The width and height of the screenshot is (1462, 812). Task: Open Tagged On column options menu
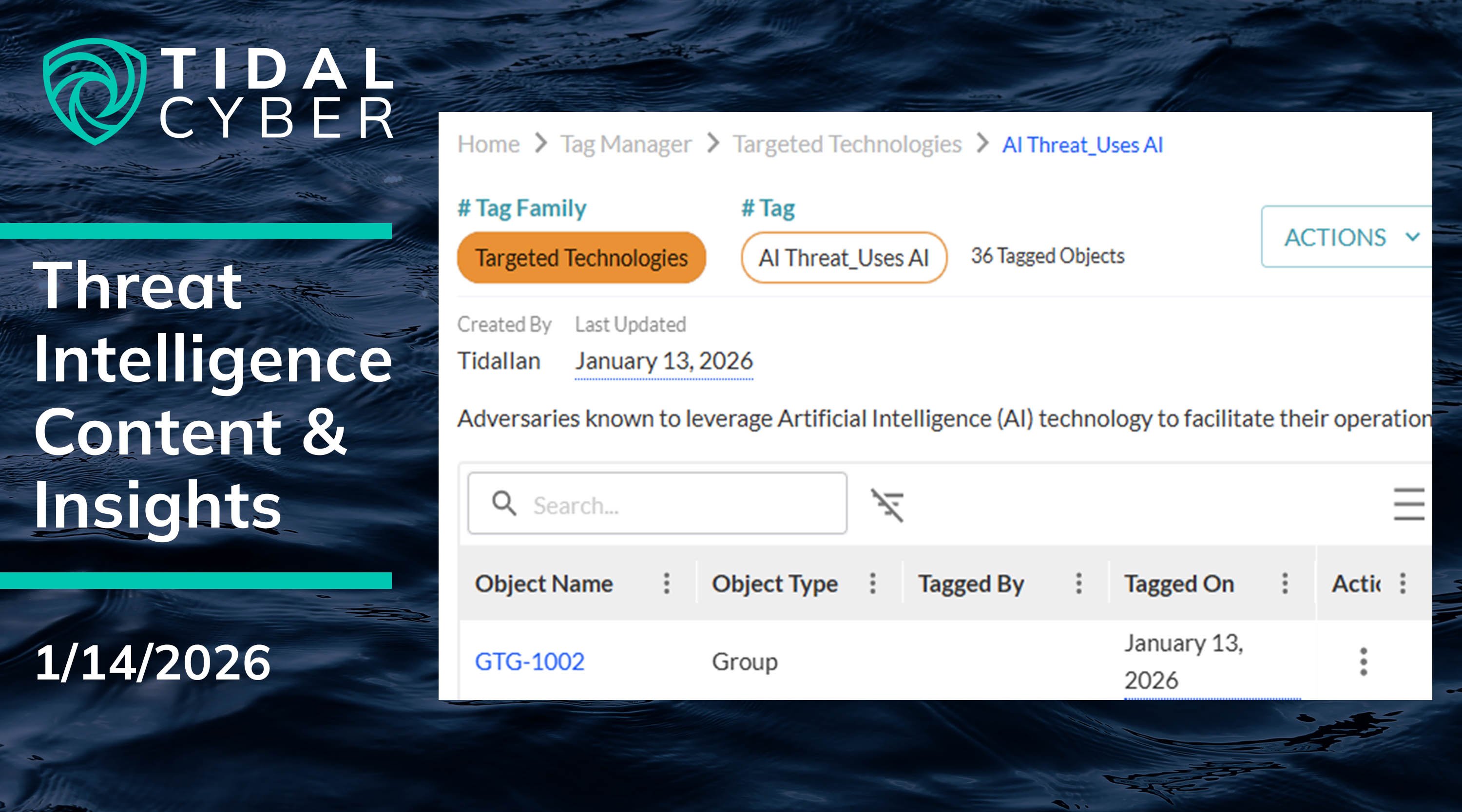pyautogui.click(x=1284, y=584)
